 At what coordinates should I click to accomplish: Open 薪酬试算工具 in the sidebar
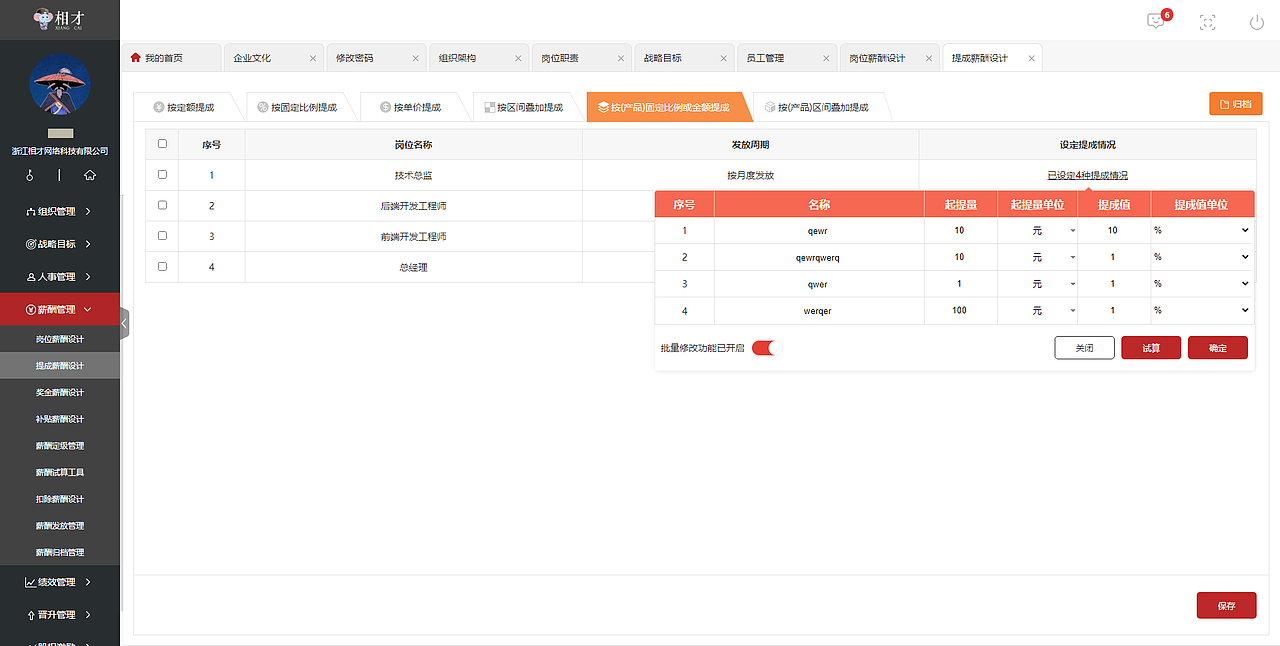click(x=60, y=472)
